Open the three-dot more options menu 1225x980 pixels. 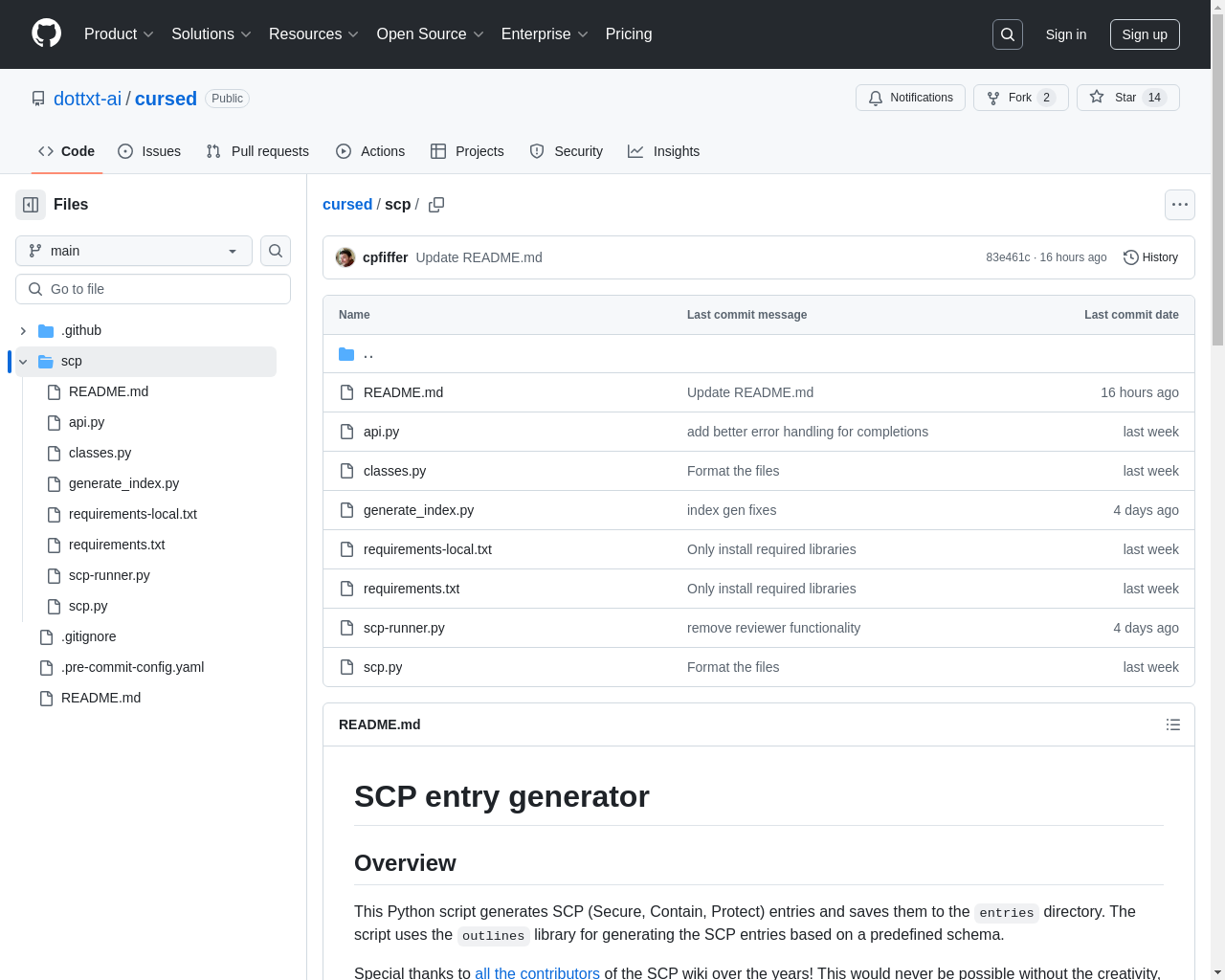coord(1180,205)
